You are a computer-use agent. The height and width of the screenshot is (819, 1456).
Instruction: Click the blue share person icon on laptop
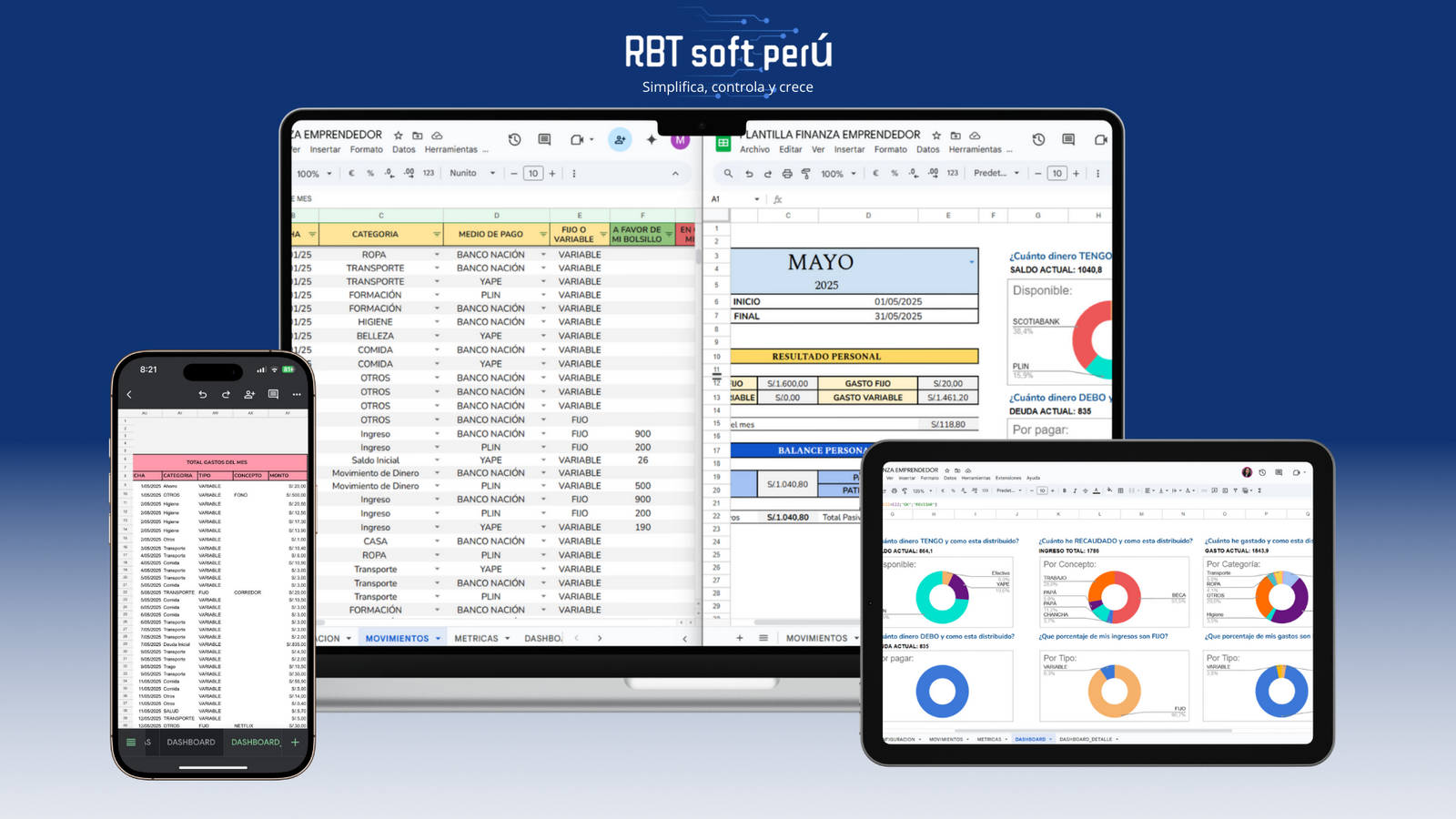tap(620, 139)
